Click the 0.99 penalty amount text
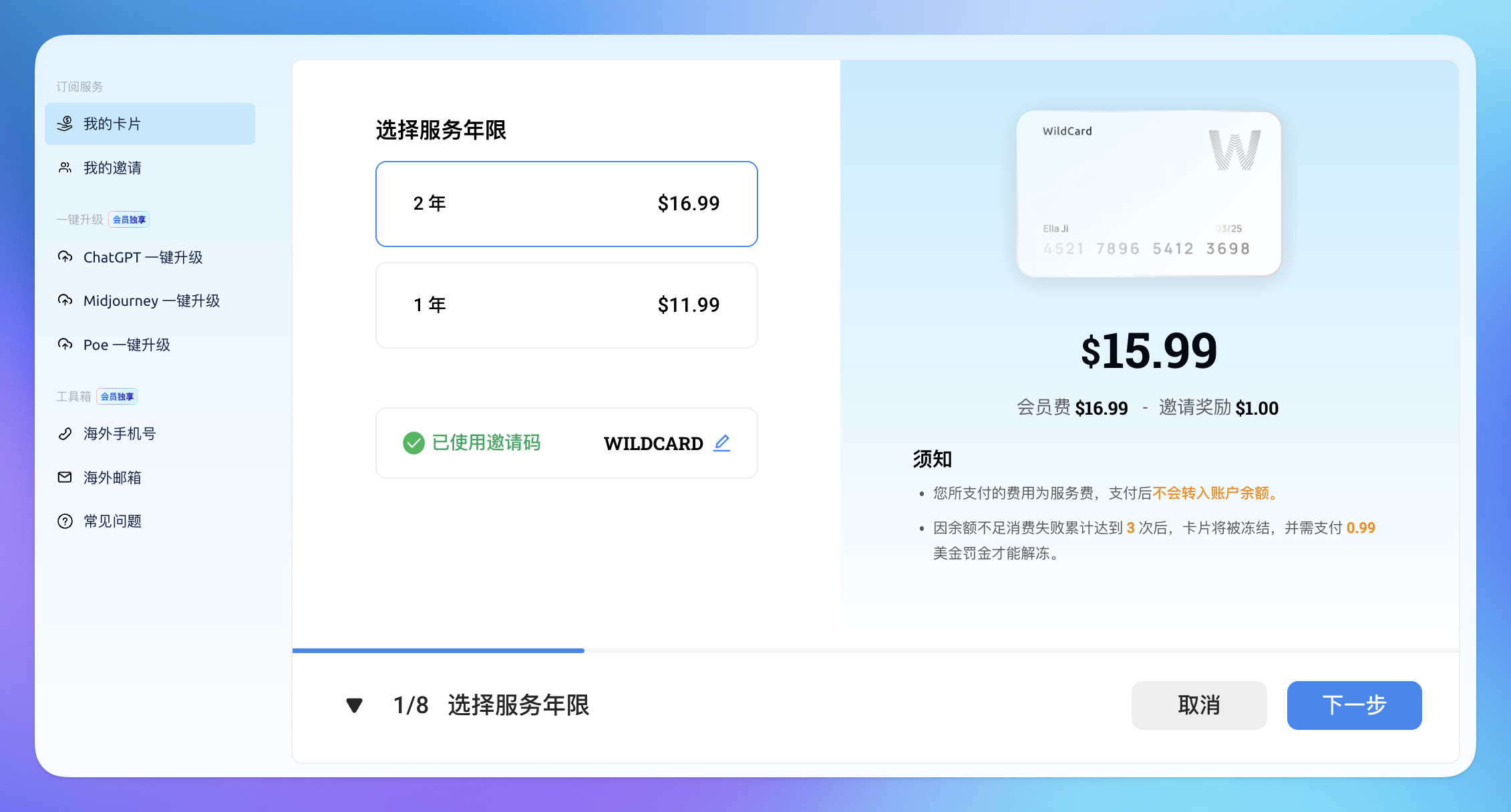 point(1361,528)
